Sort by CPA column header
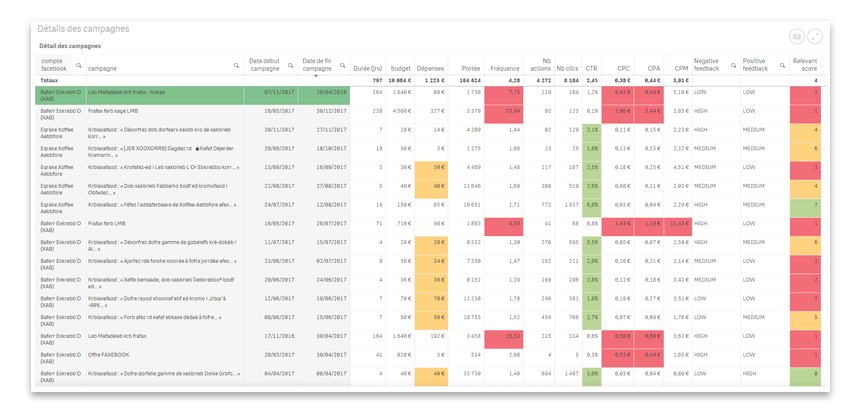The width and height of the screenshot is (860, 412). [x=654, y=69]
